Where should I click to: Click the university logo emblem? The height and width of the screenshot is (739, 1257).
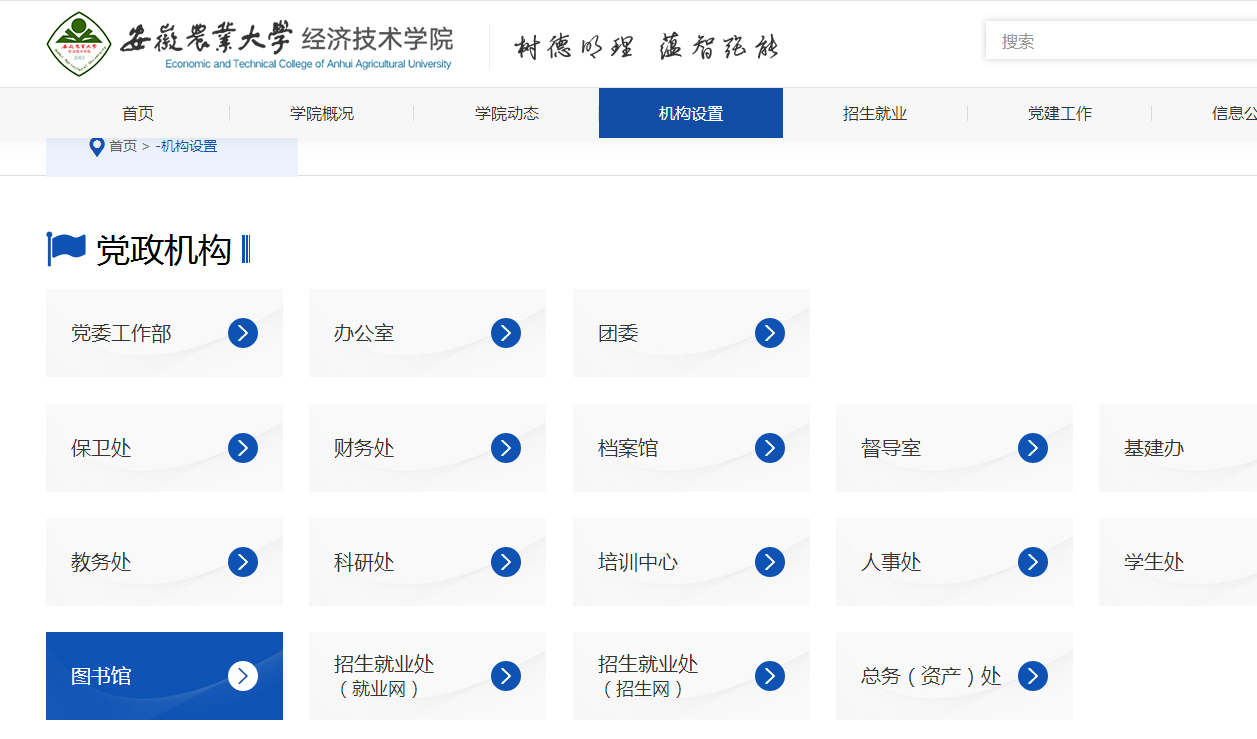(80, 43)
